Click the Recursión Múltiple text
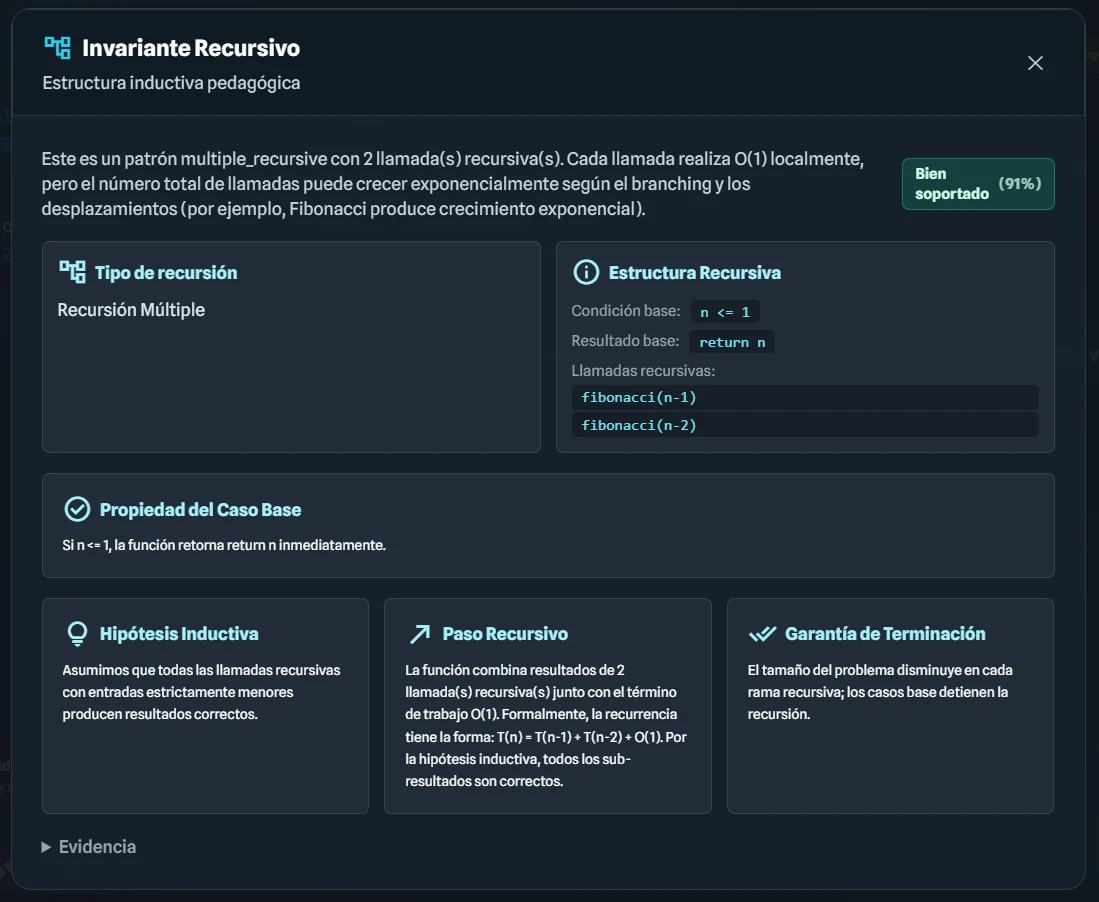1099x902 pixels. click(x=131, y=310)
